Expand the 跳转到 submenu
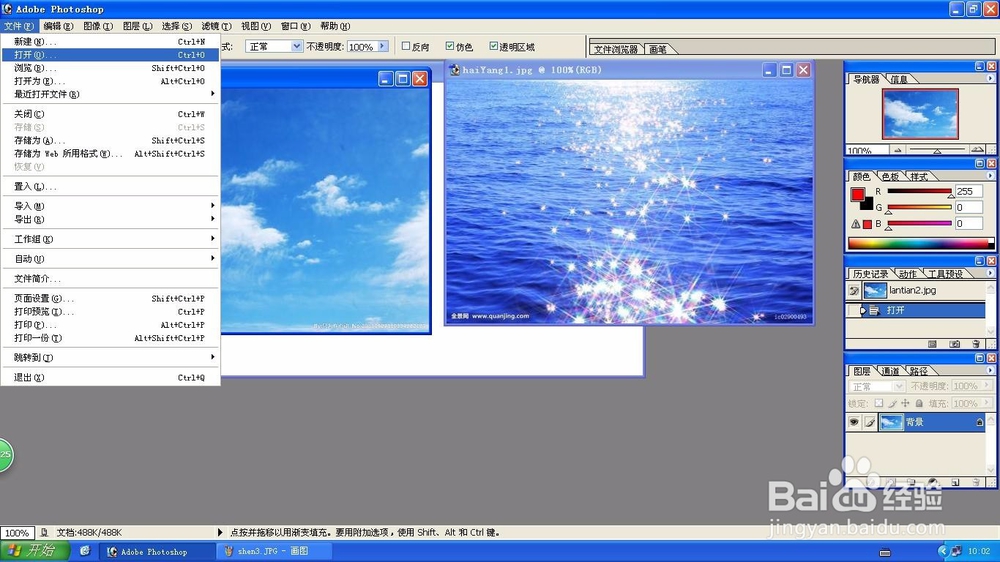This screenshot has width=1000, height=562. [x=212, y=357]
